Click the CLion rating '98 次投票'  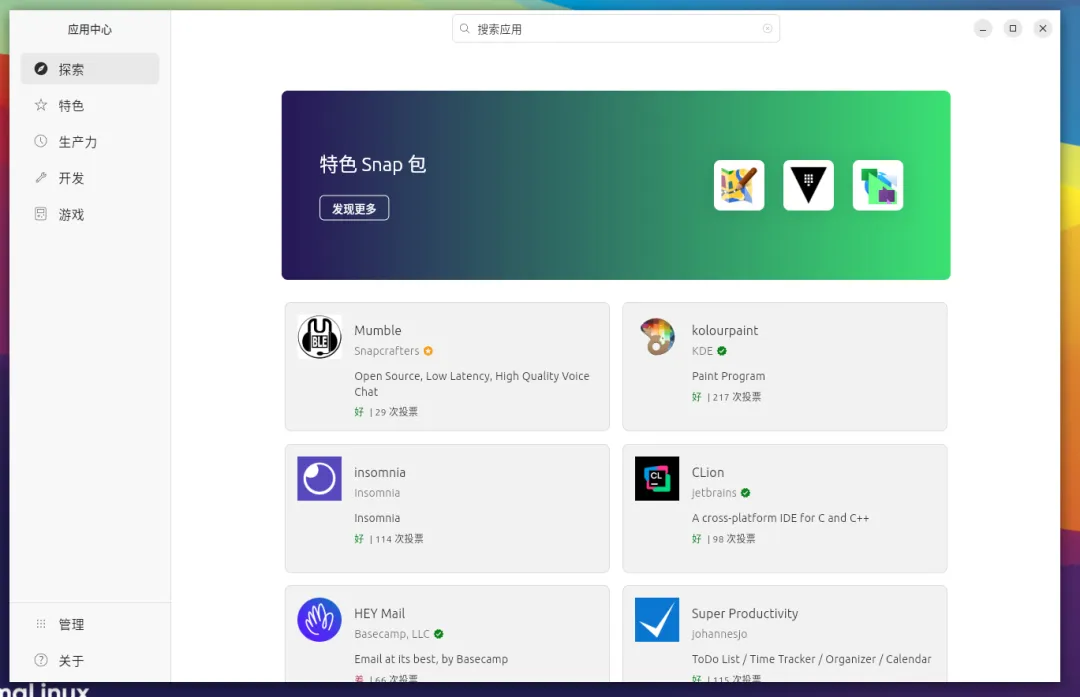tap(734, 539)
